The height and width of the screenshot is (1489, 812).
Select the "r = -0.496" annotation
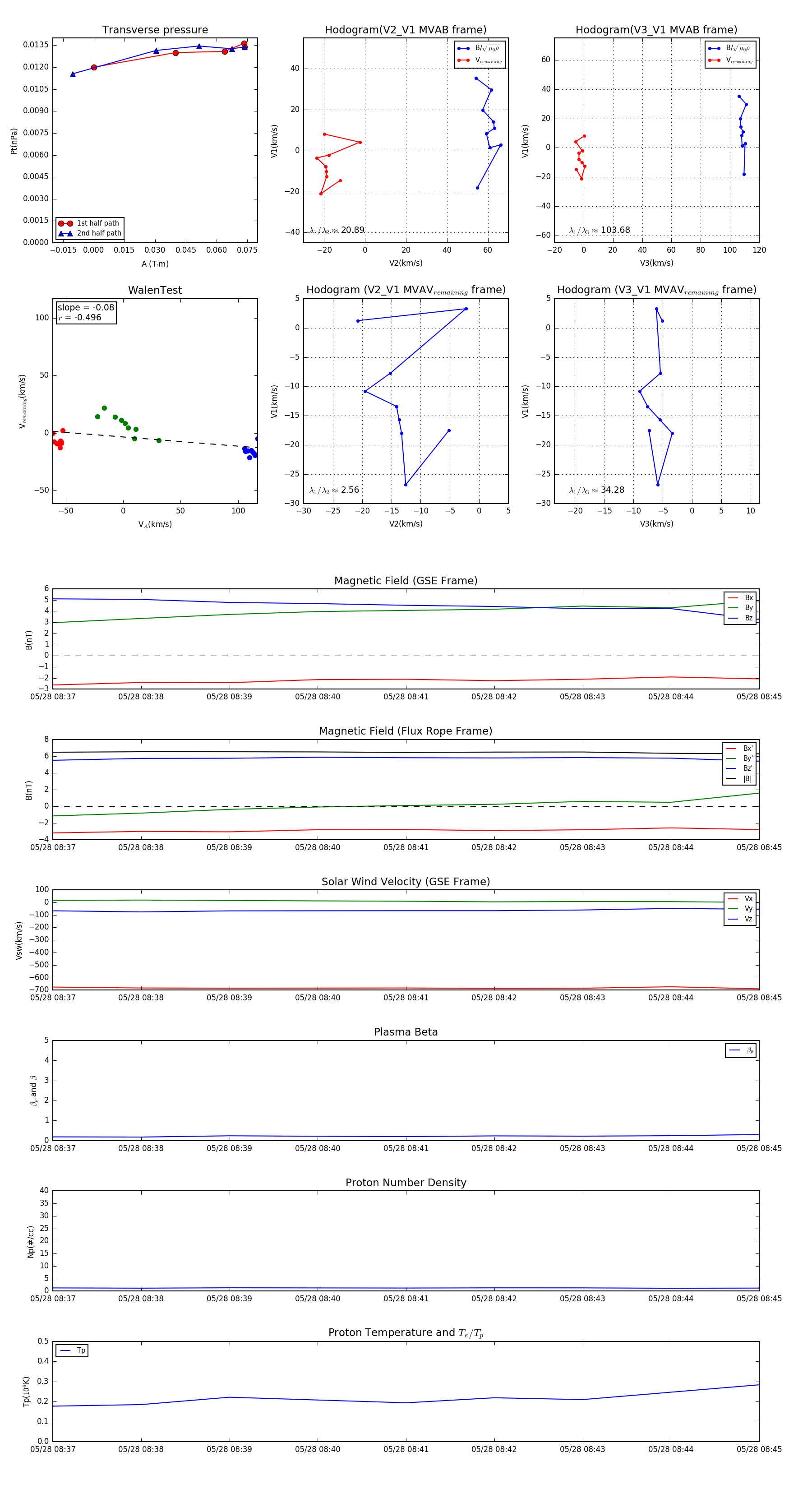[80, 317]
